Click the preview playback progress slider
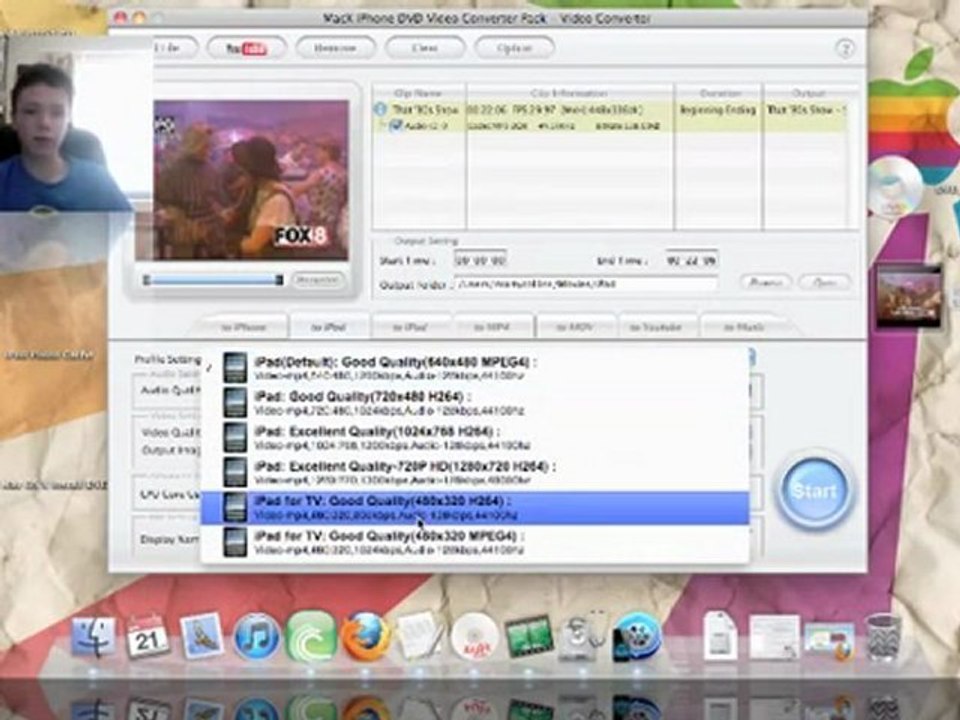 [213, 280]
